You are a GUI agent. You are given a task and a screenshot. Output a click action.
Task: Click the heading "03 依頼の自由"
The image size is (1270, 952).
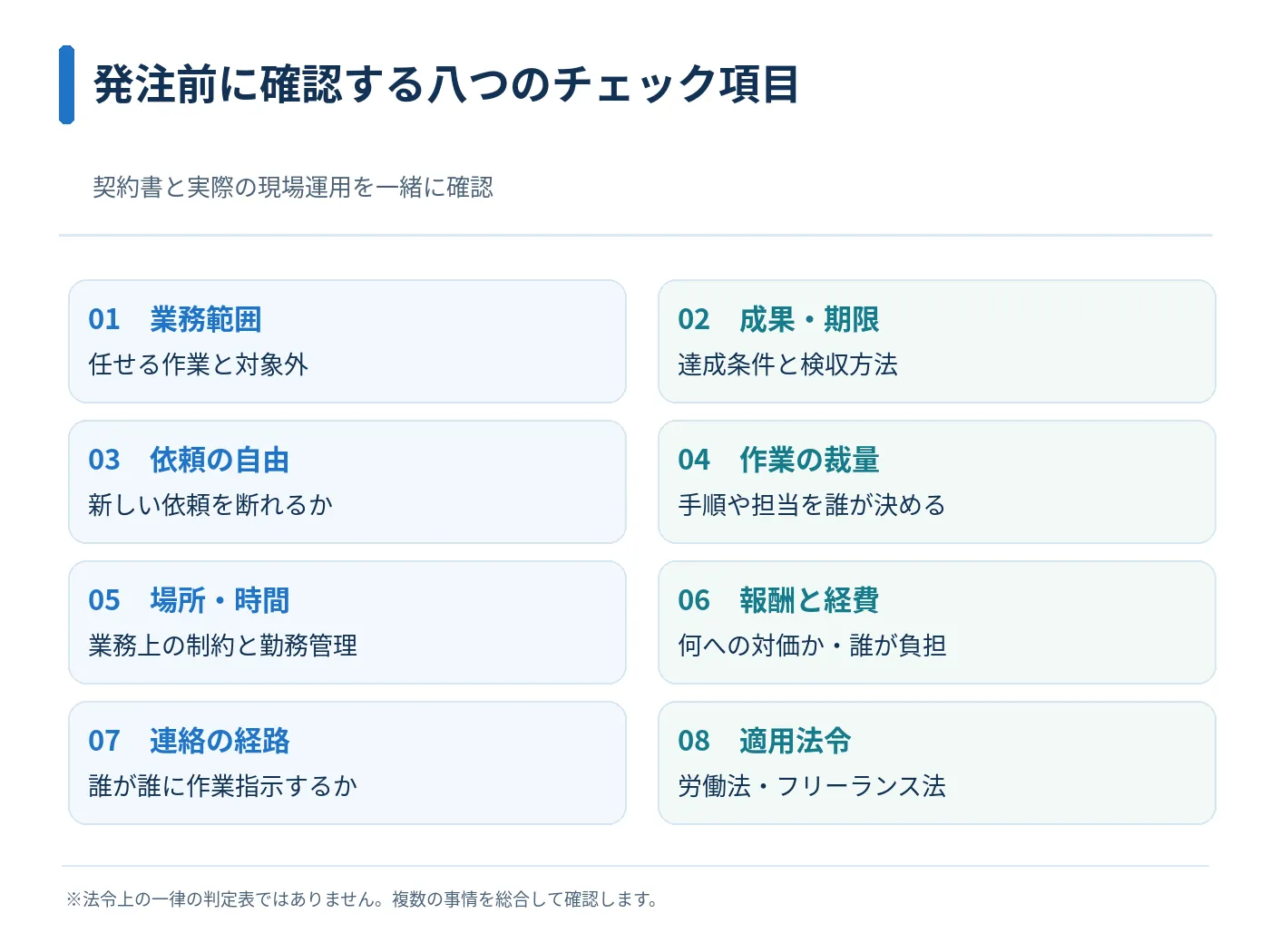[x=189, y=460]
